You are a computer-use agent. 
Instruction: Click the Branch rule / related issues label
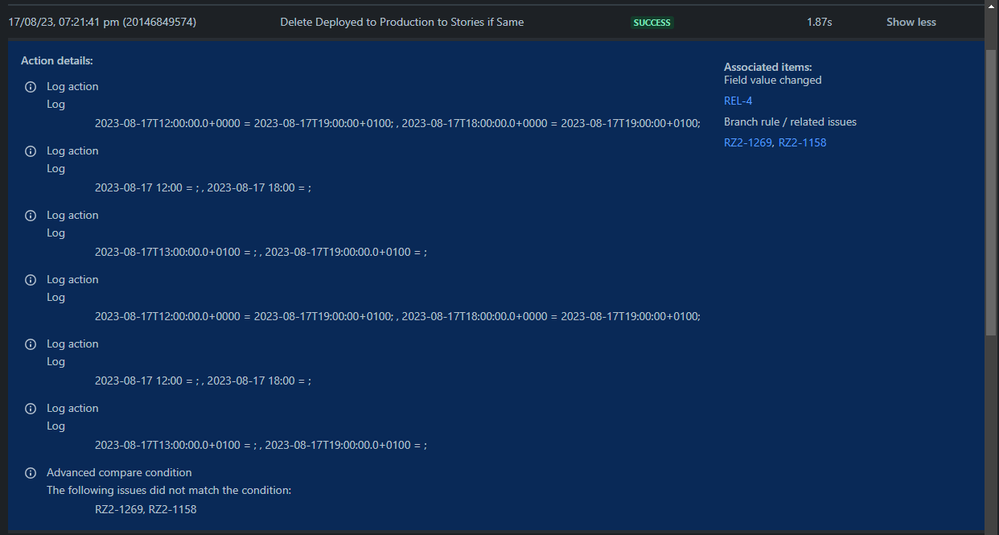pos(790,122)
